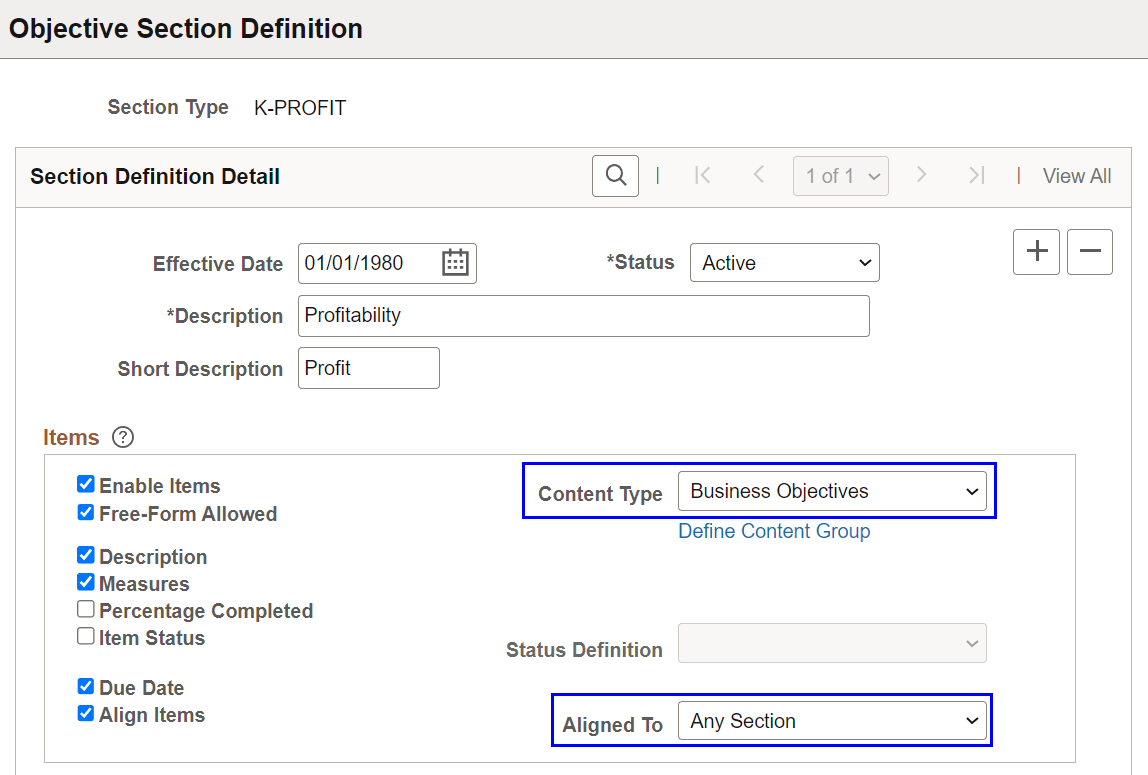
Task: Jump to the first record arrow
Action: [x=703, y=175]
